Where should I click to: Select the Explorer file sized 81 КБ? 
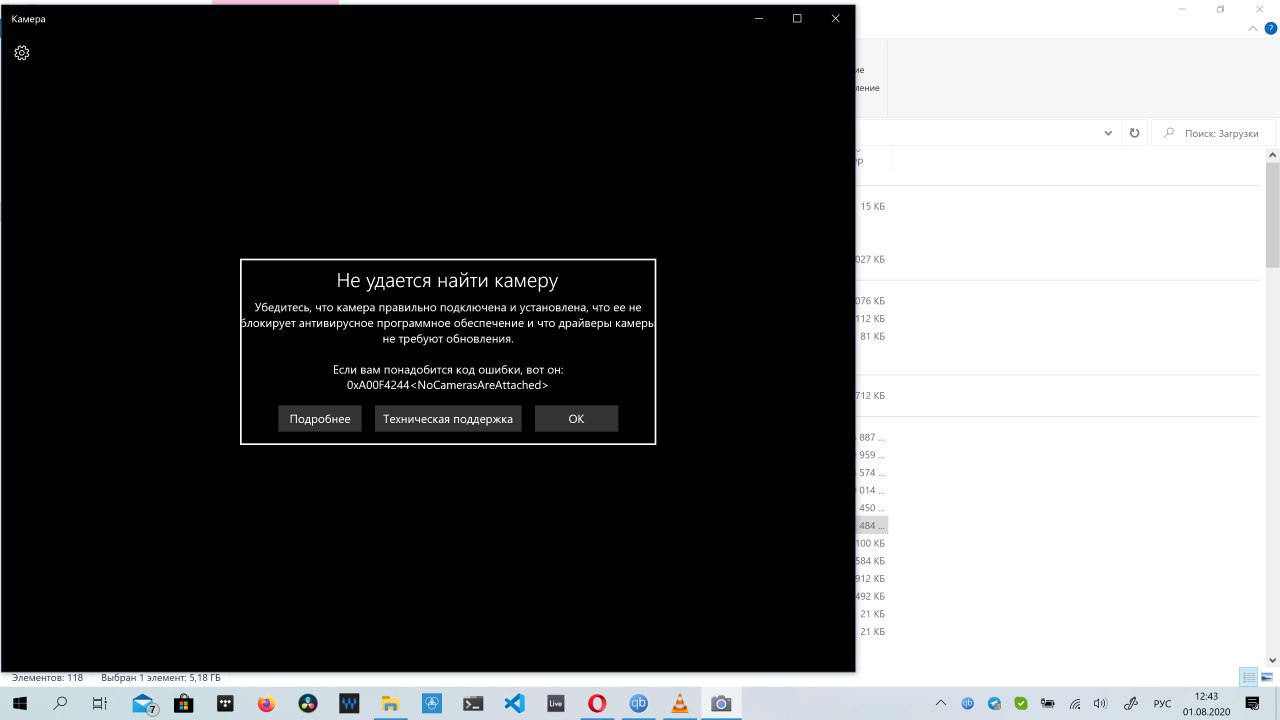point(872,337)
